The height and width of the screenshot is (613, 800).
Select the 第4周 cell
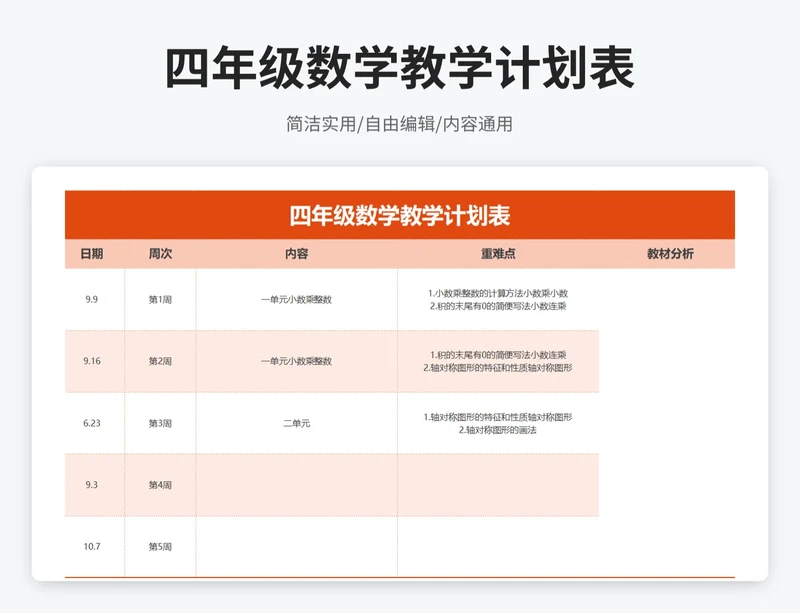[x=160, y=485]
